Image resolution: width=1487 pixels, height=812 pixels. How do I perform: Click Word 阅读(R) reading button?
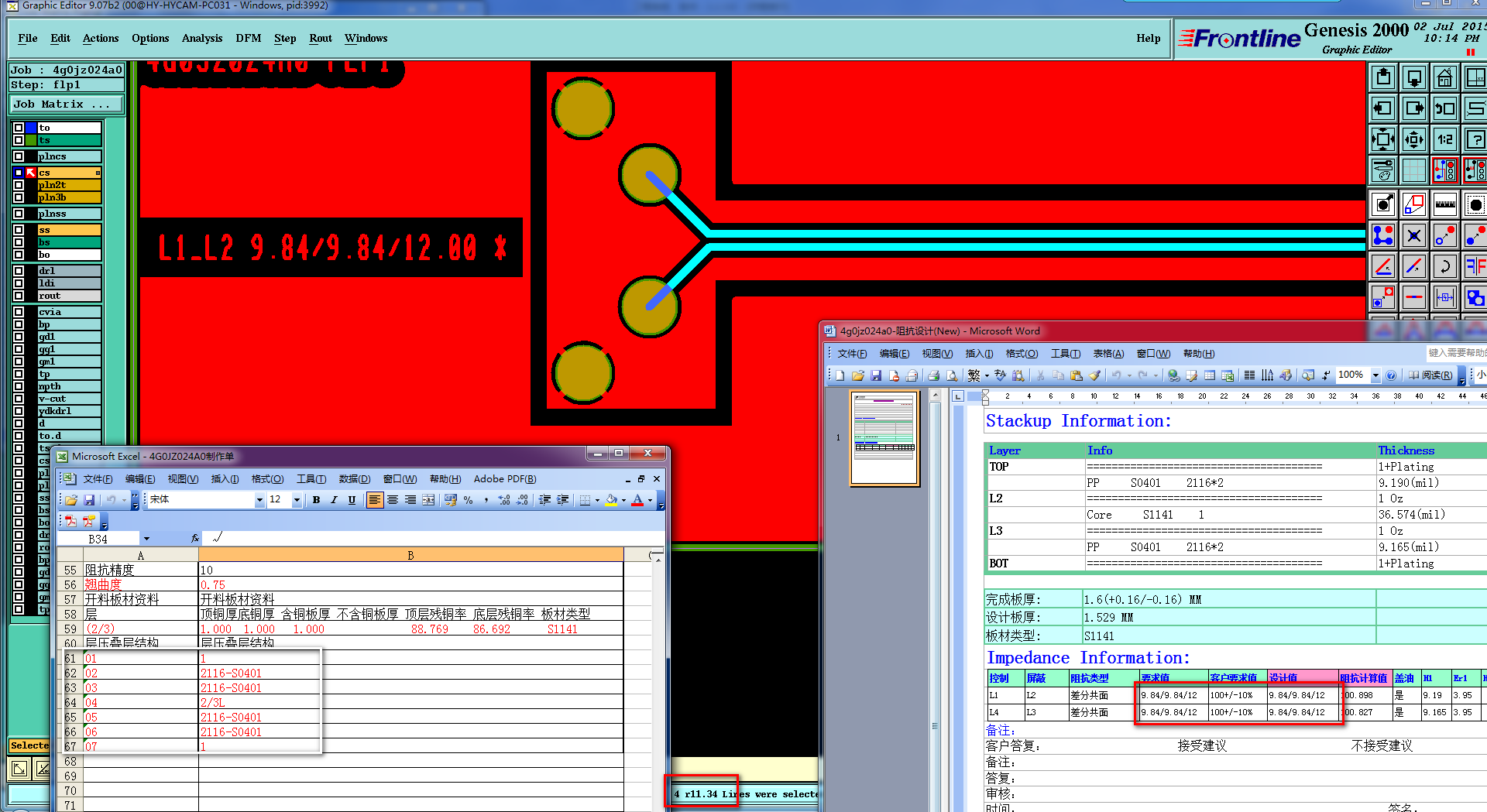(x=1431, y=375)
